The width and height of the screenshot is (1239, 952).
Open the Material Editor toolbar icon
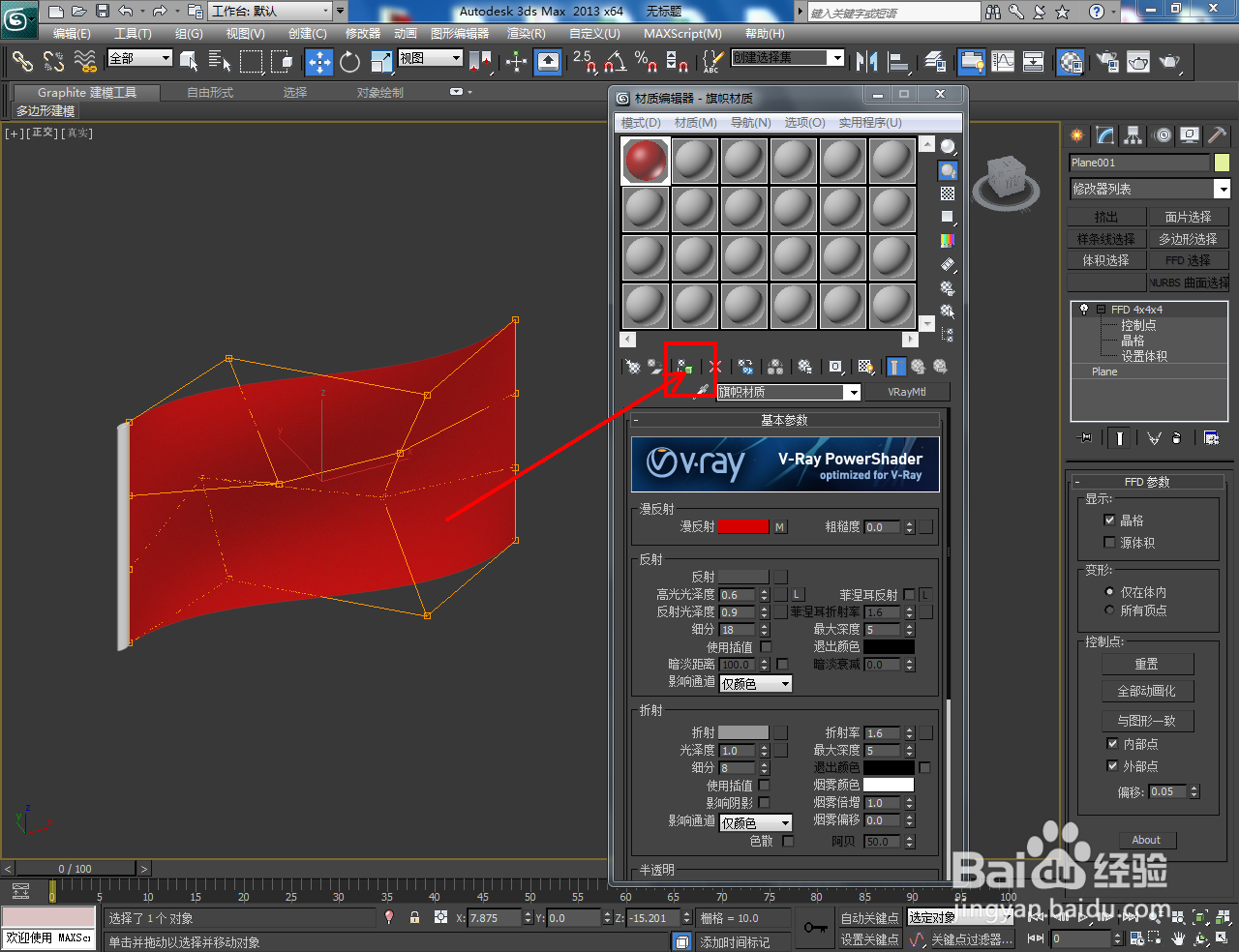(1071, 62)
